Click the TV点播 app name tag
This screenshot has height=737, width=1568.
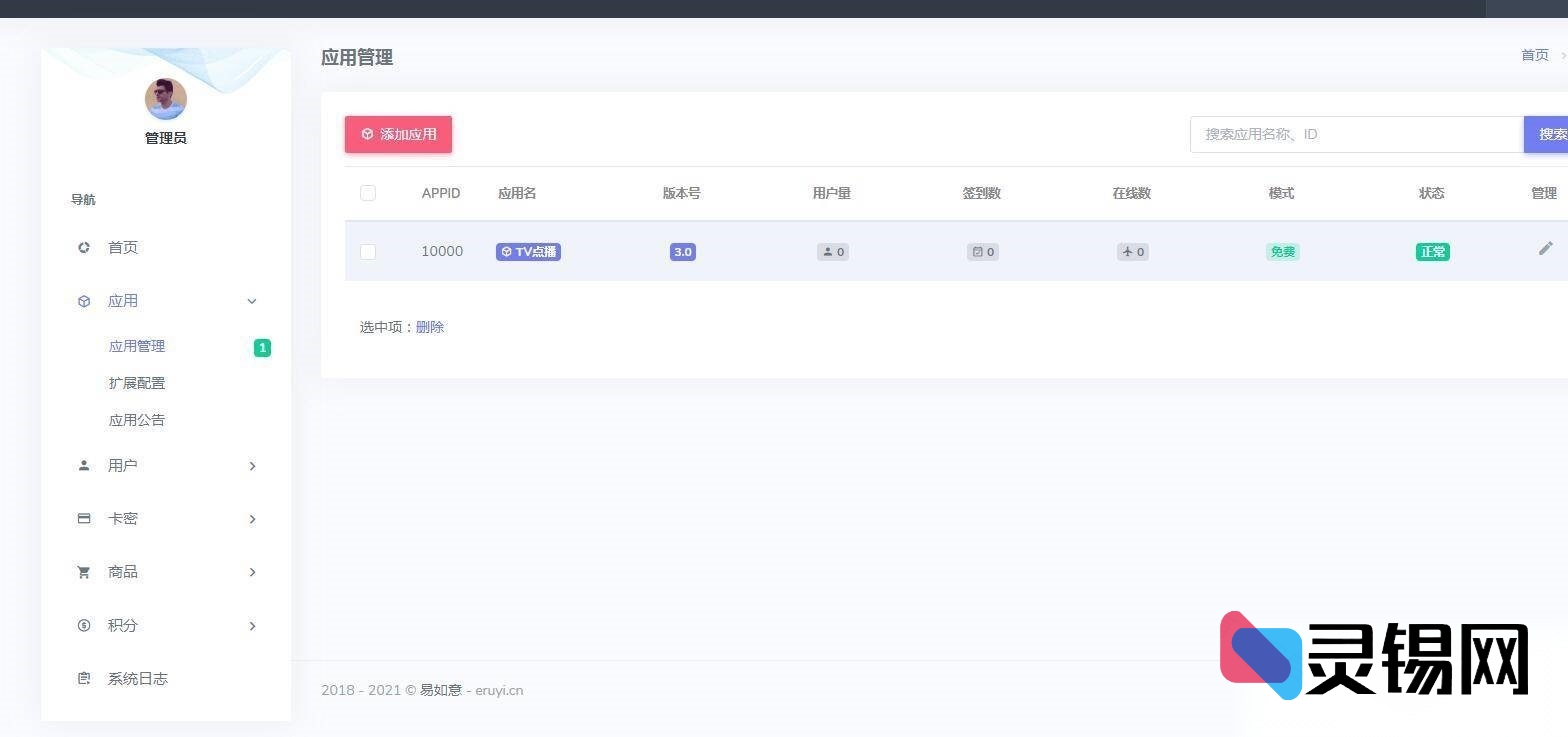[528, 252]
